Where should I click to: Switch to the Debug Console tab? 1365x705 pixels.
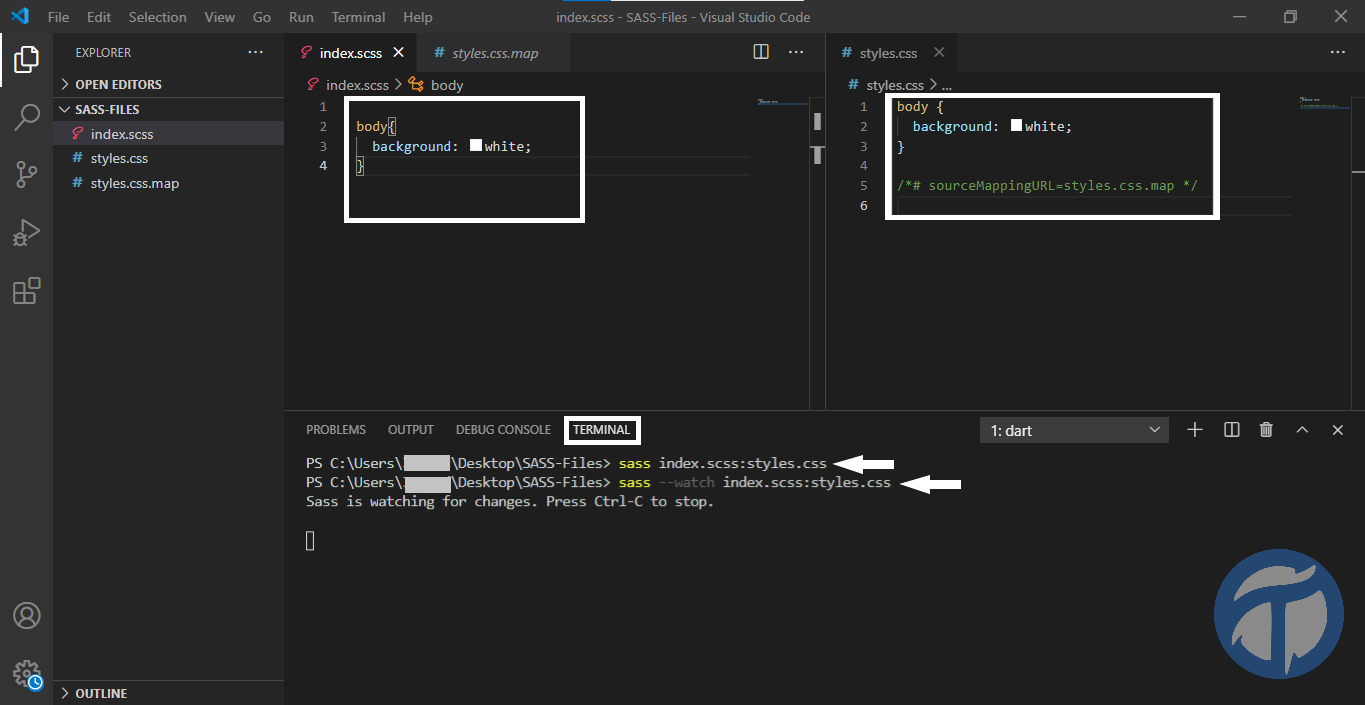503,430
